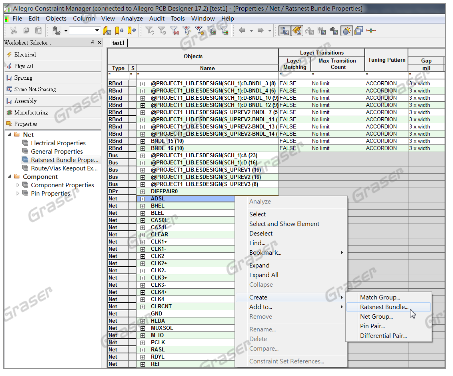Click the Properties domain icon in sidebar
Image resolution: width=453 pixels, height=376 pixels.
point(9,124)
